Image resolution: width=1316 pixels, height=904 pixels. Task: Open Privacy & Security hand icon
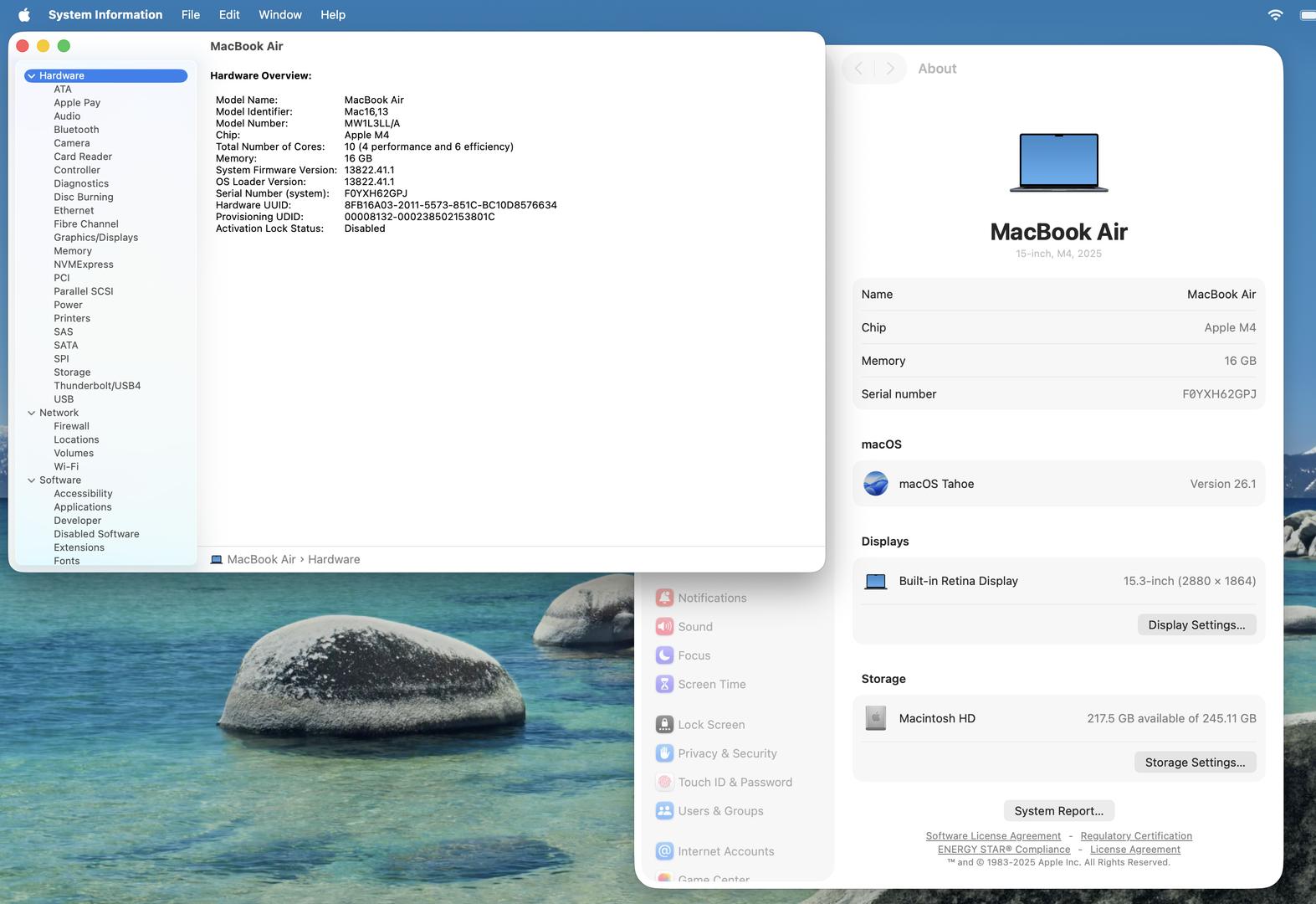[664, 753]
